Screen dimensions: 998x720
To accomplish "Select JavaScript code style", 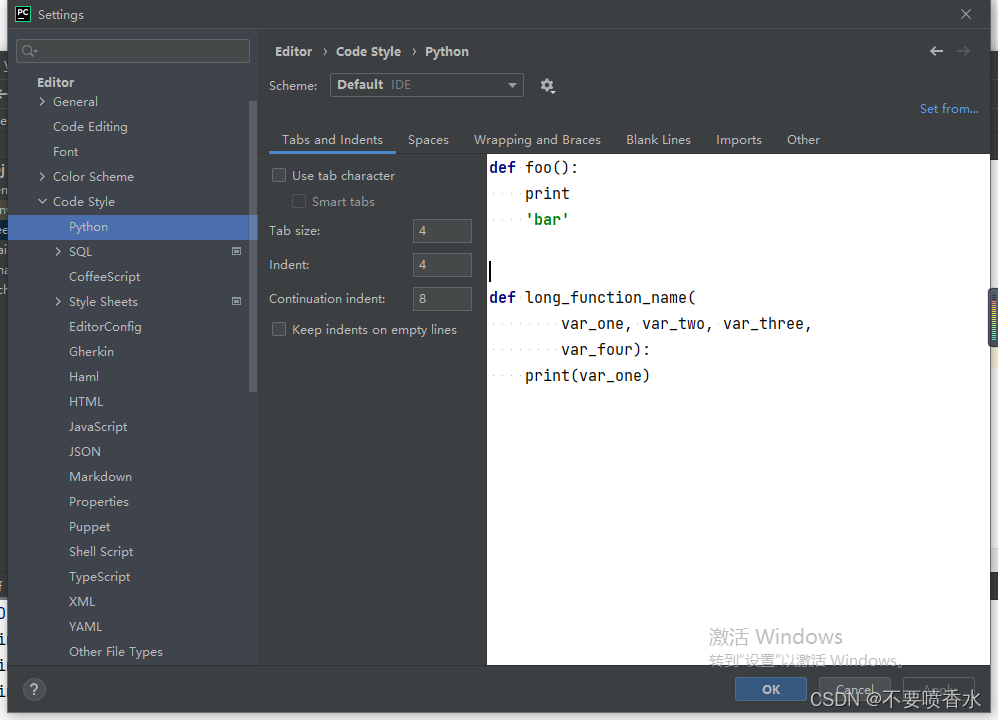I will (98, 427).
